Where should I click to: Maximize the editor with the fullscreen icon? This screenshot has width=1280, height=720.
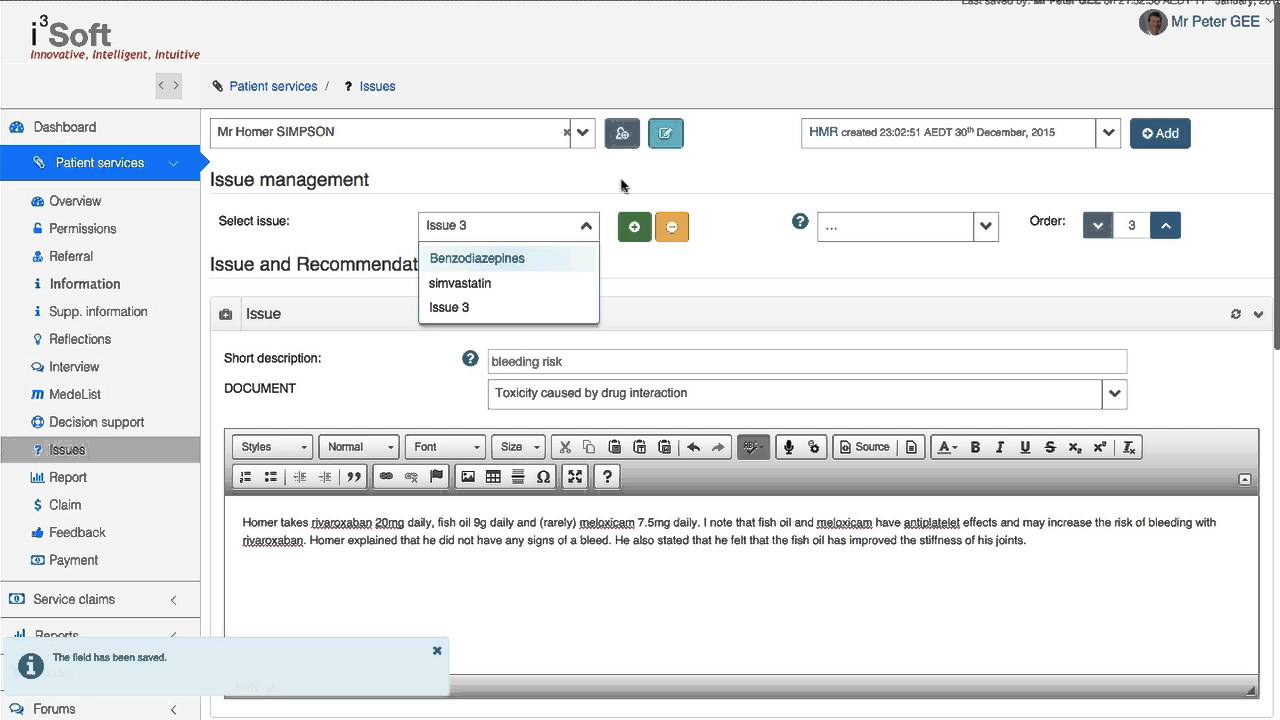575,477
